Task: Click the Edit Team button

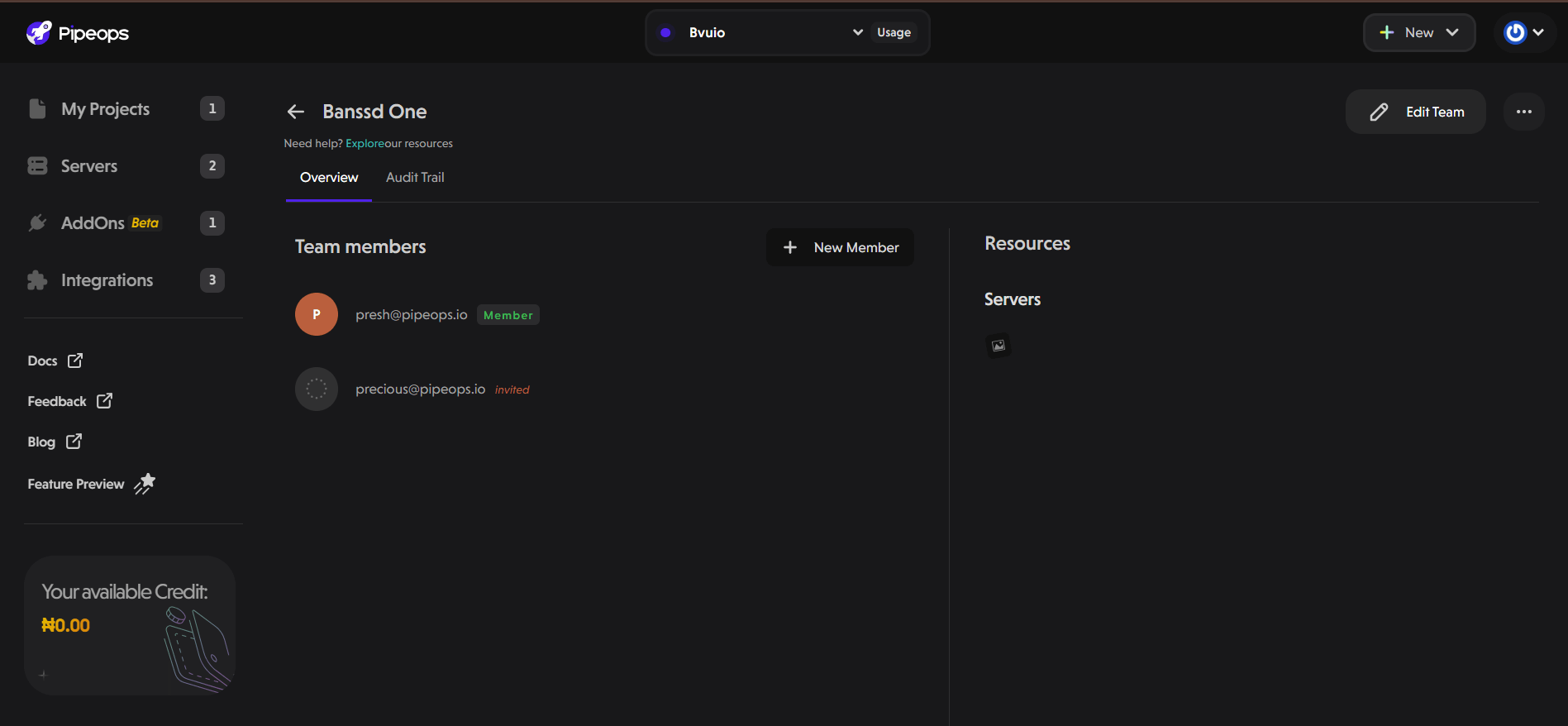Action: (1416, 112)
